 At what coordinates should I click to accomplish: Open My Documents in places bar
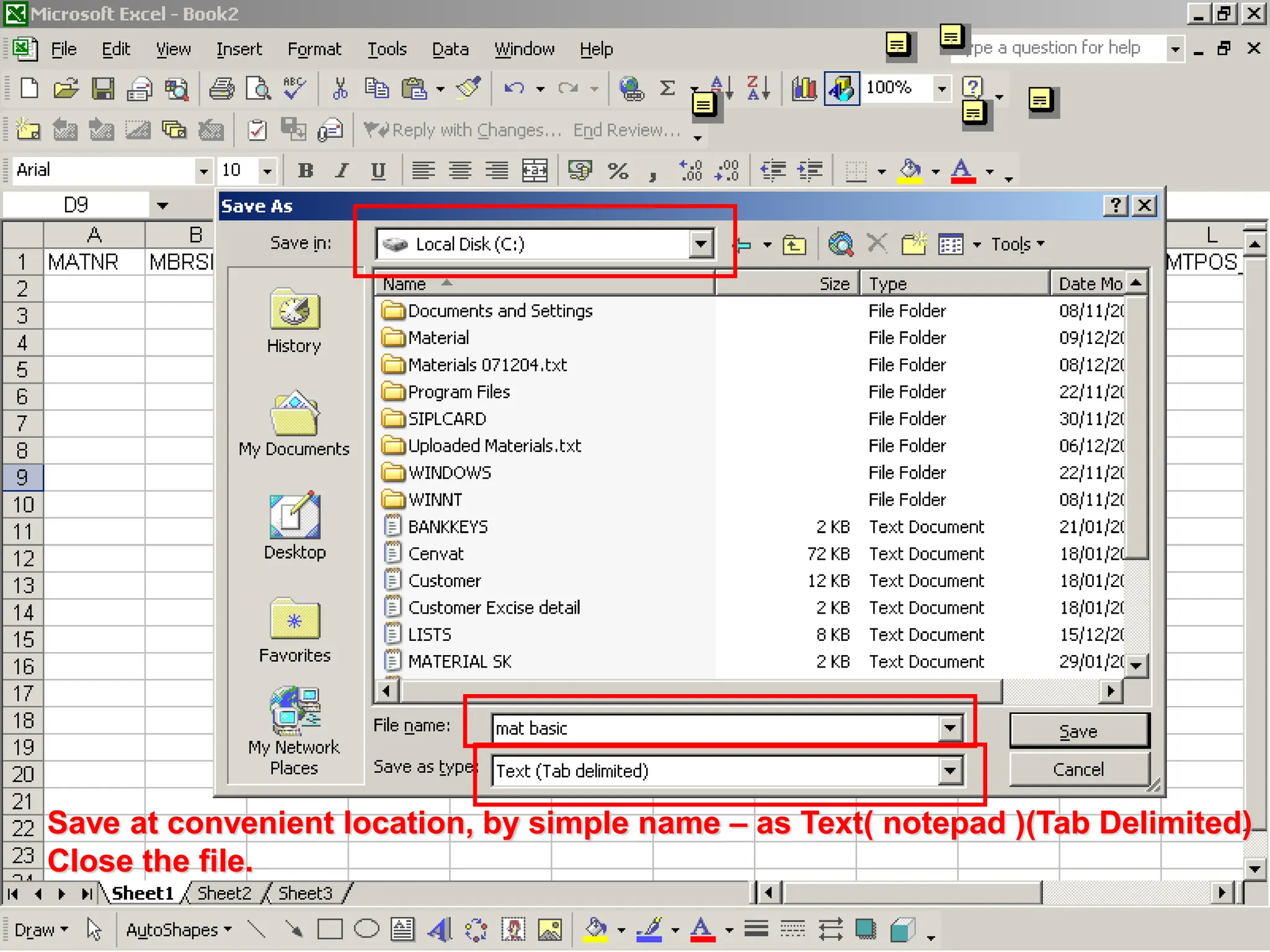(294, 424)
